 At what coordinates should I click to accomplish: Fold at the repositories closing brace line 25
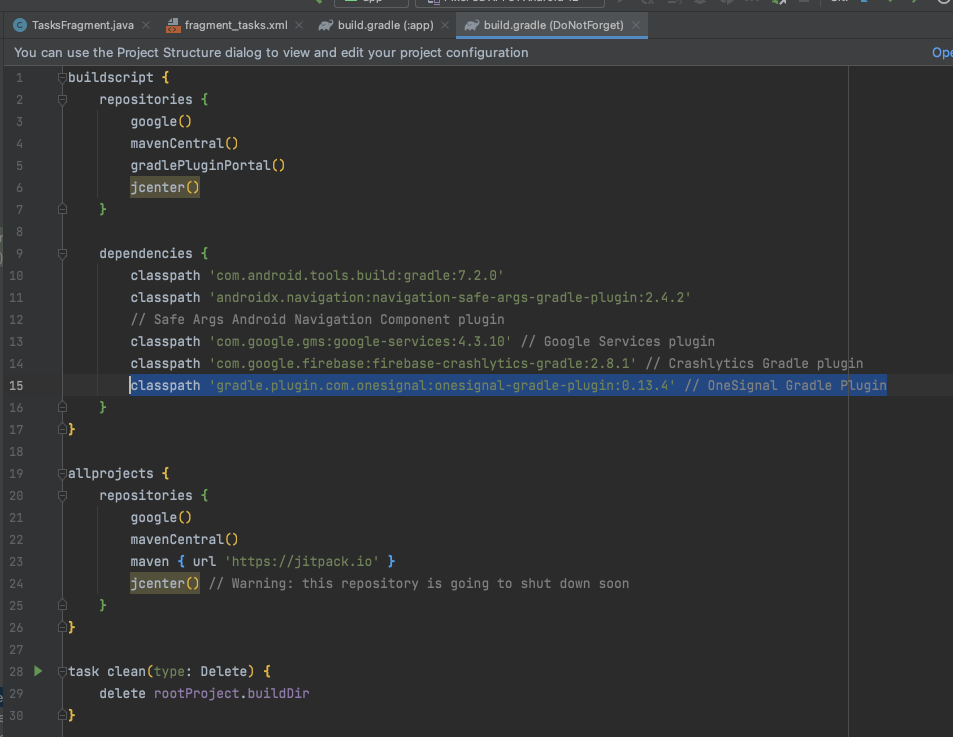tap(62, 605)
